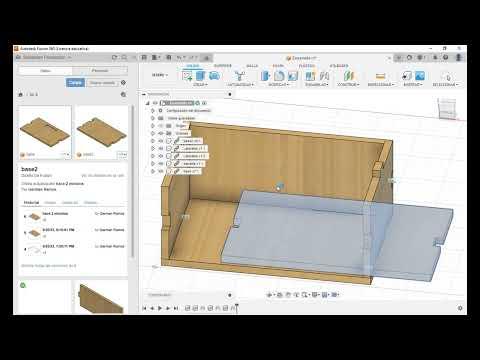Tick the base2 component selection checkbox

coord(169,141)
